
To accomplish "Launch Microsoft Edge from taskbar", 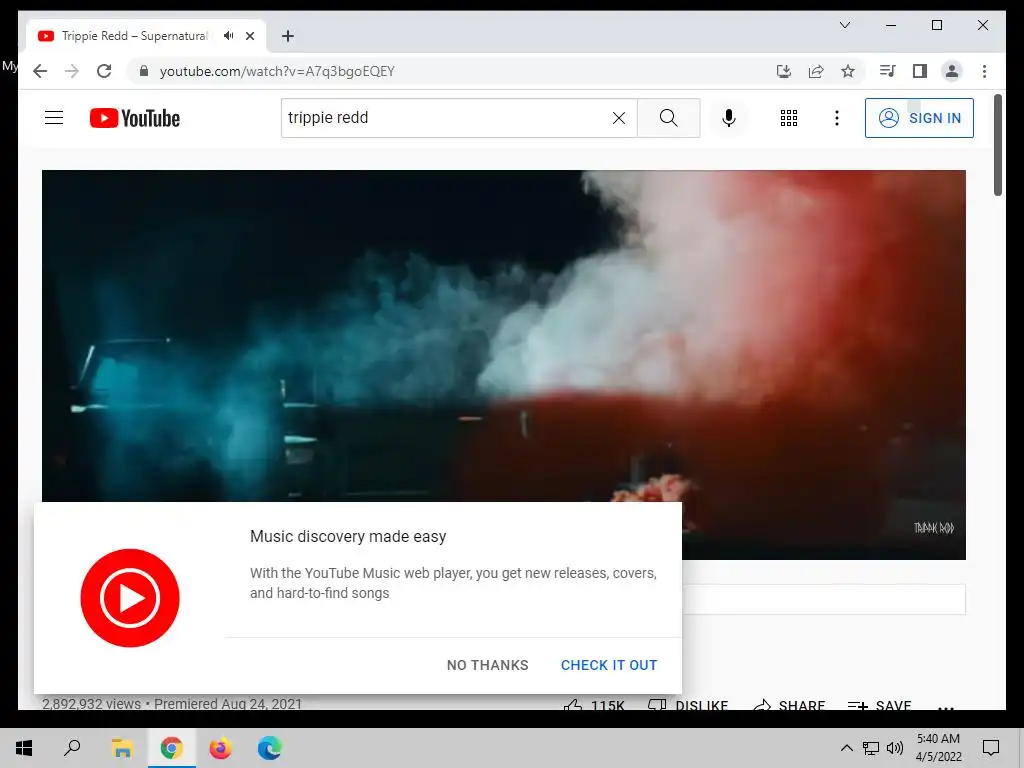I will (x=269, y=748).
